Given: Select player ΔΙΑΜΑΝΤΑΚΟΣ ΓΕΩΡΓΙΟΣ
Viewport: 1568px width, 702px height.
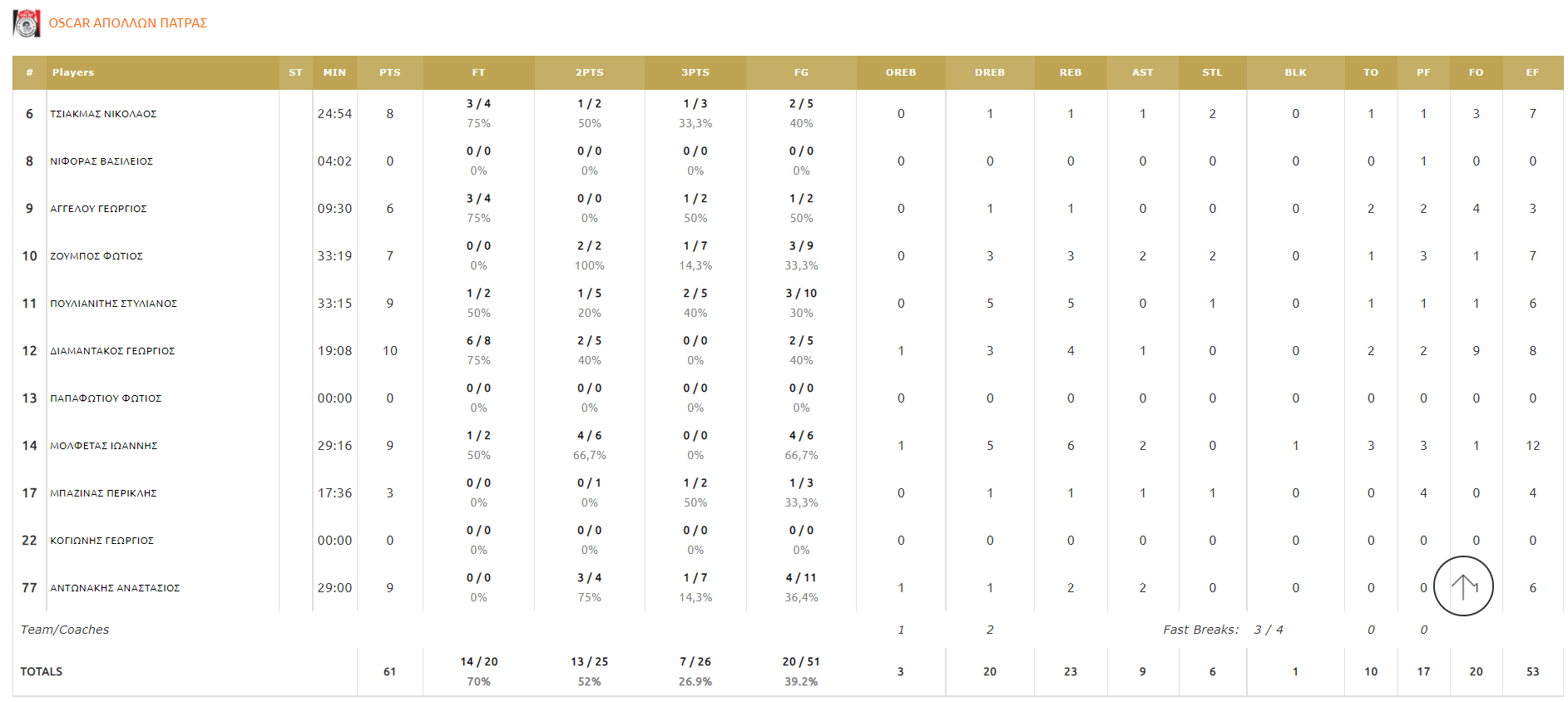Looking at the screenshot, I should [112, 351].
